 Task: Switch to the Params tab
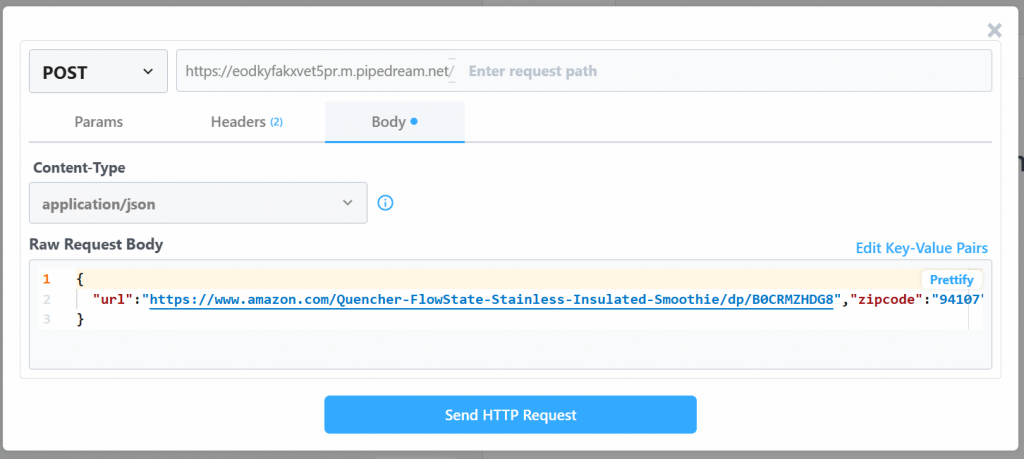99,122
